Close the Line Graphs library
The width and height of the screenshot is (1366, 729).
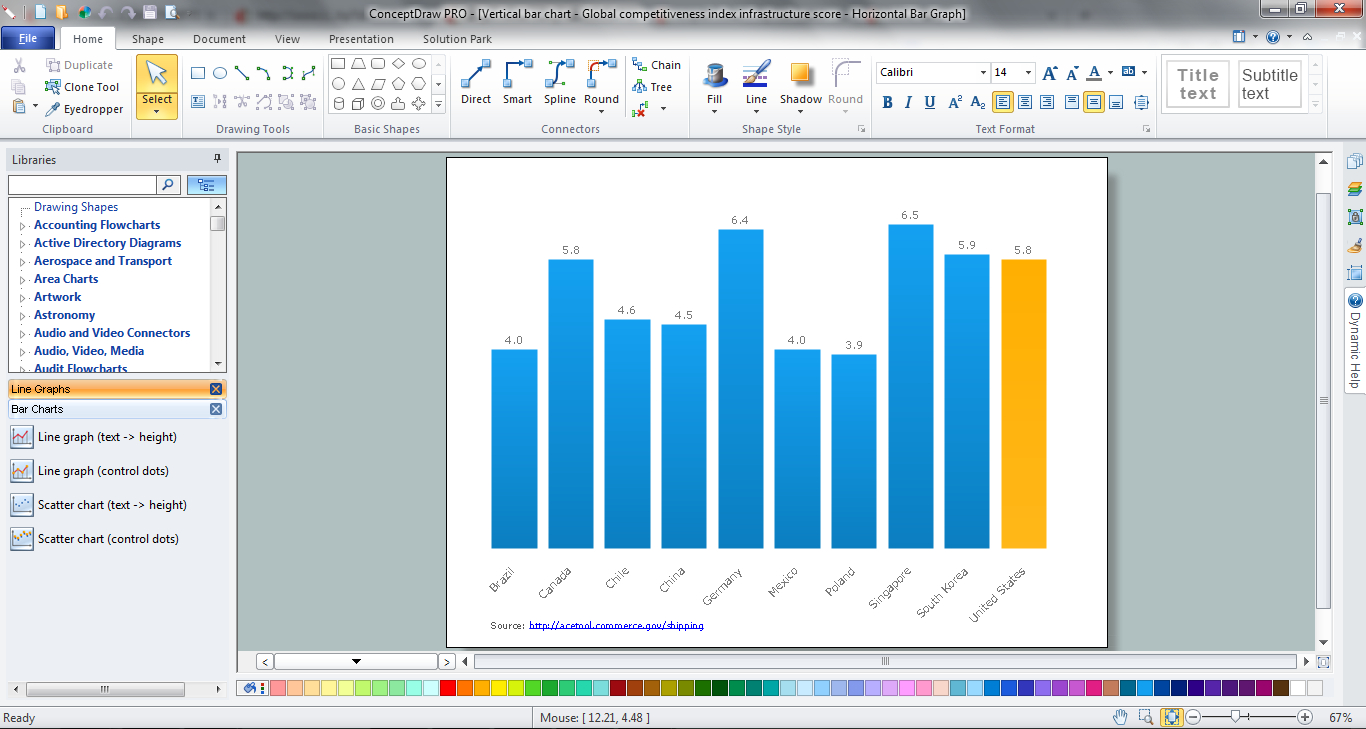coord(216,389)
